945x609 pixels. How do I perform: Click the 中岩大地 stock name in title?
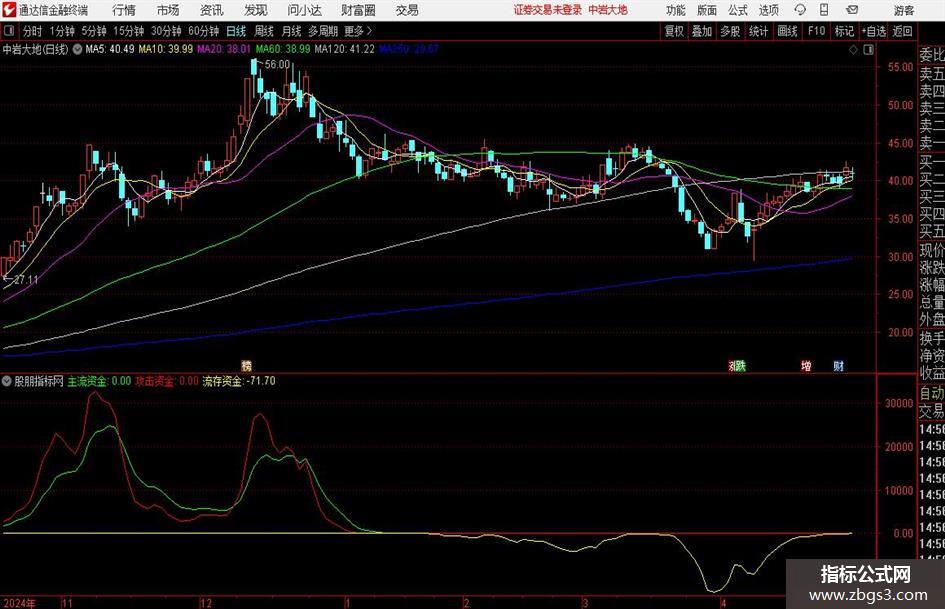click(21, 49)
